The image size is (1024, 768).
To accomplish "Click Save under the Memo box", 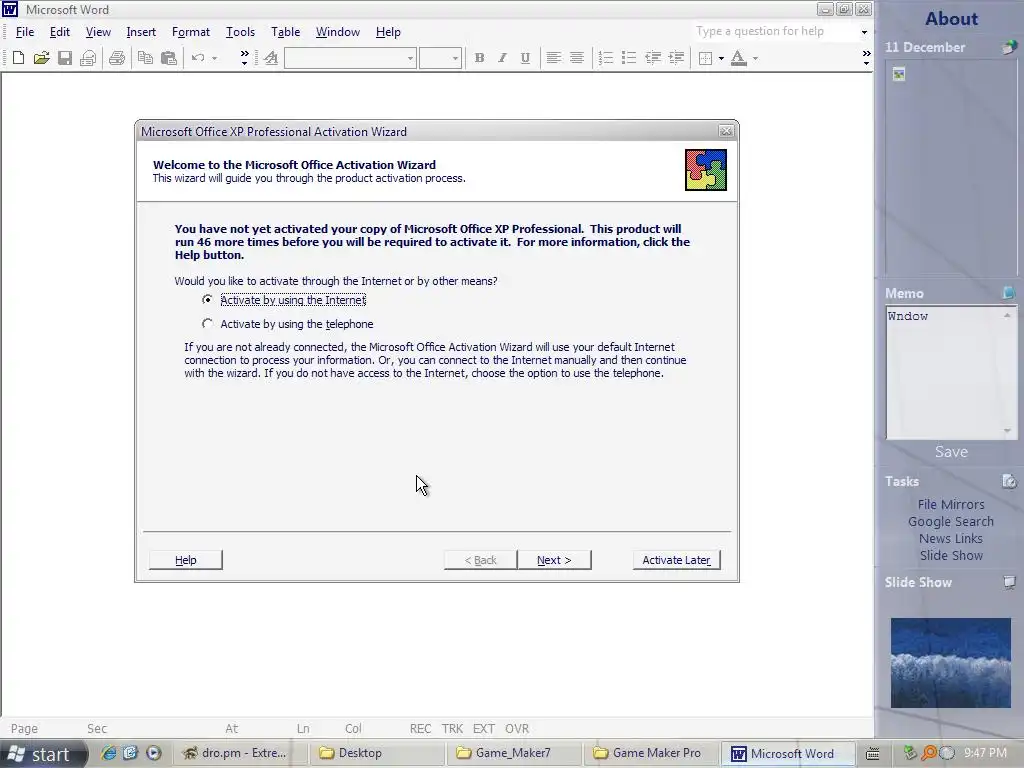I will 951,452.
